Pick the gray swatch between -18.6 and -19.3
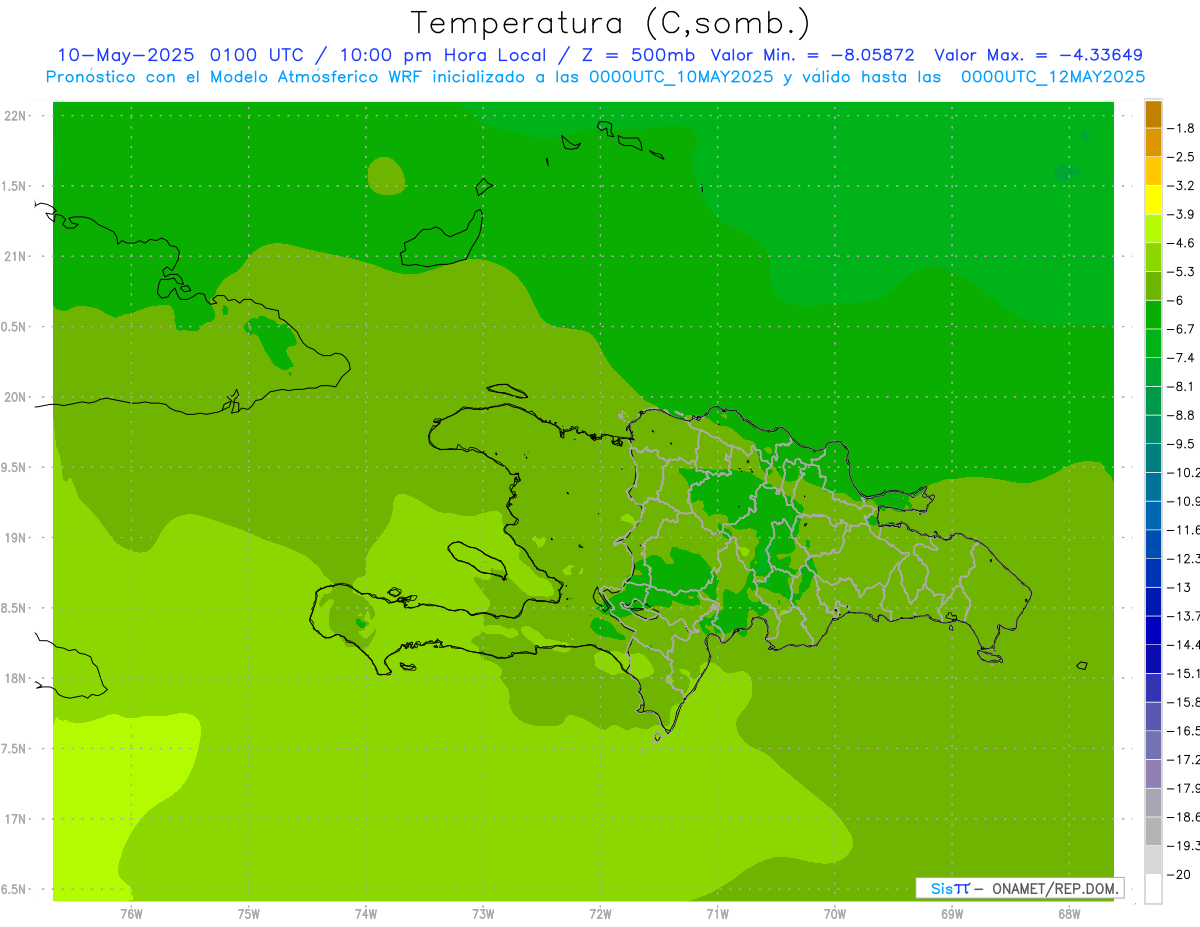 [x=1153, y=831]
